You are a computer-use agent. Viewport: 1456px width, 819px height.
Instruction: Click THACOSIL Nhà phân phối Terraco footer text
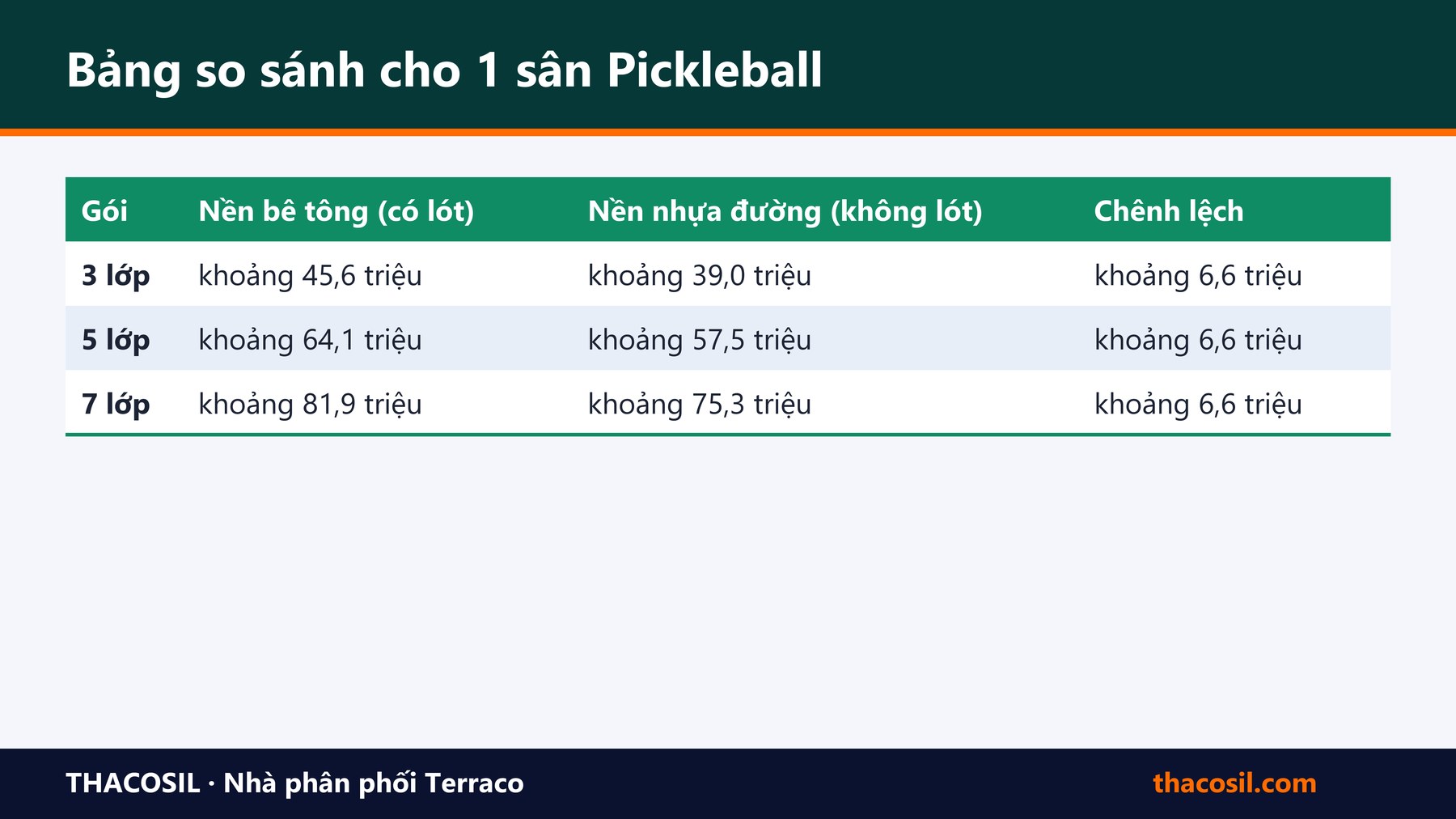pyautogui.click(x=294, y=783)
